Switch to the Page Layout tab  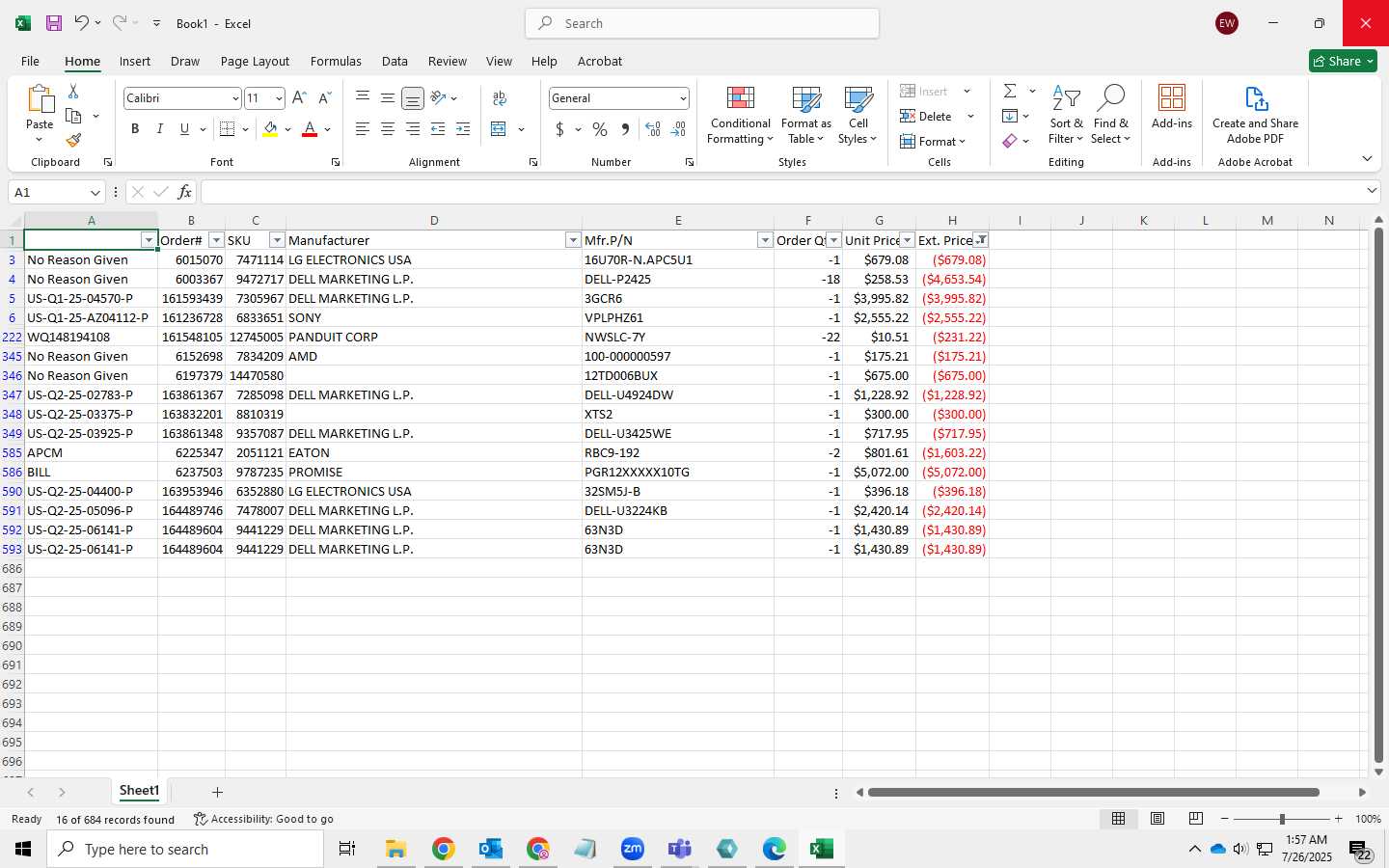point(255,61)
